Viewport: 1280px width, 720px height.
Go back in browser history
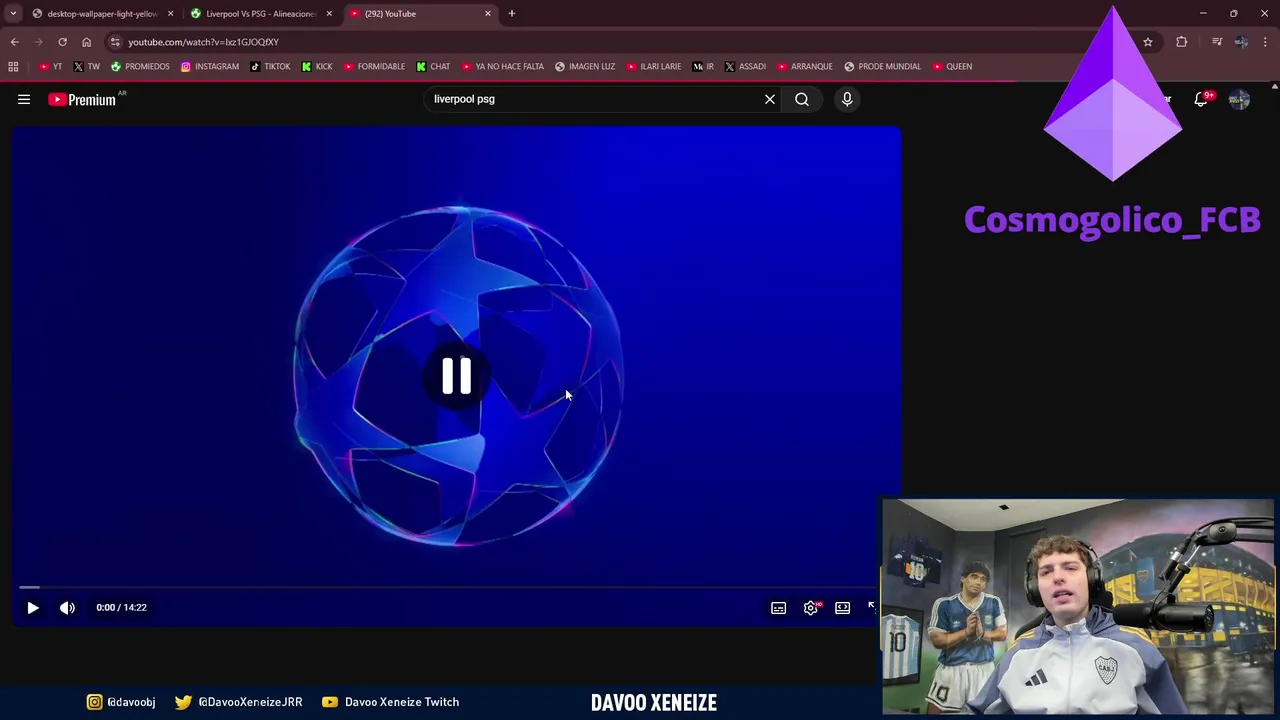click(x=14, y=42)
